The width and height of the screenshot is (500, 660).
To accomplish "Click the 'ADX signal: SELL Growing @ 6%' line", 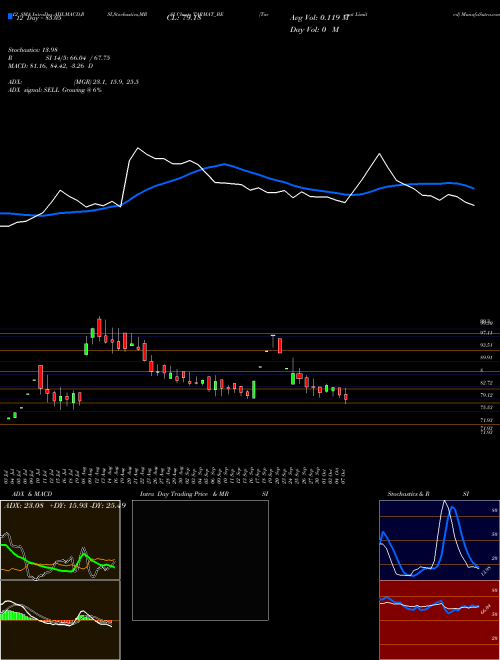I will click(55, 90).
